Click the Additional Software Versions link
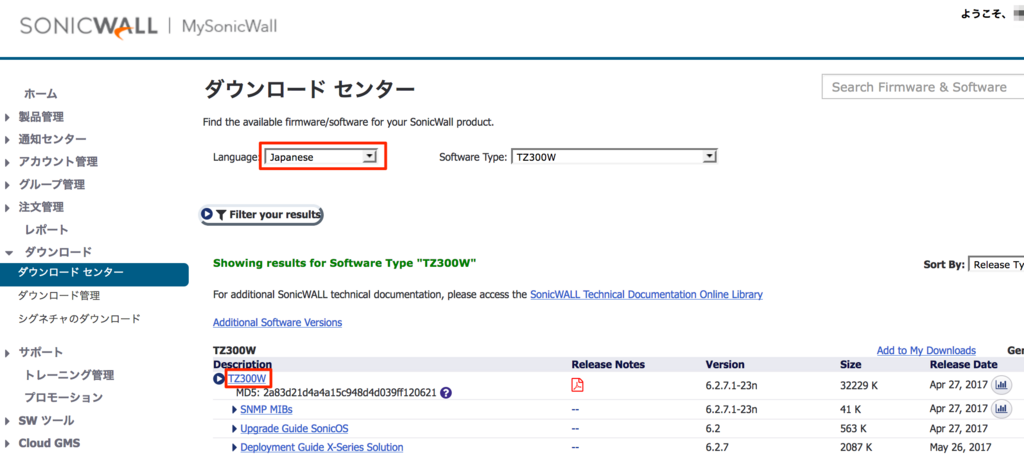Screen dimensions: 1024x457 (x=278, y=323)
